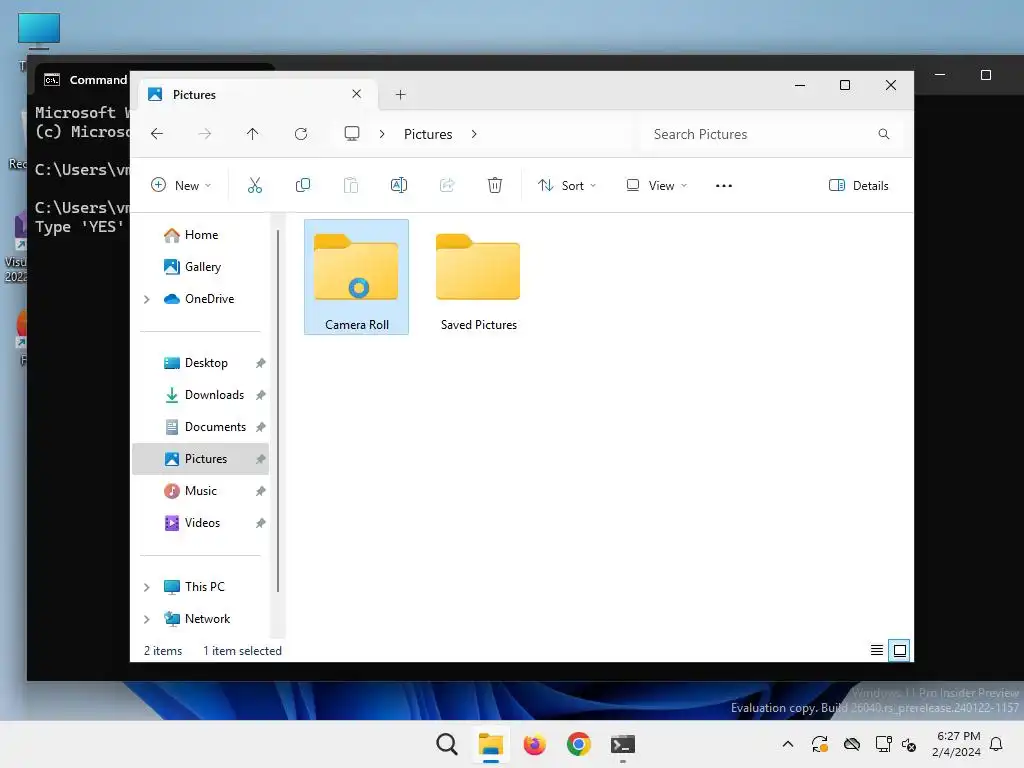Click the navigation pane scrollbar
Image resolution: width=1024 pixels, height=768 pixels.
click(x=278, y=410)
